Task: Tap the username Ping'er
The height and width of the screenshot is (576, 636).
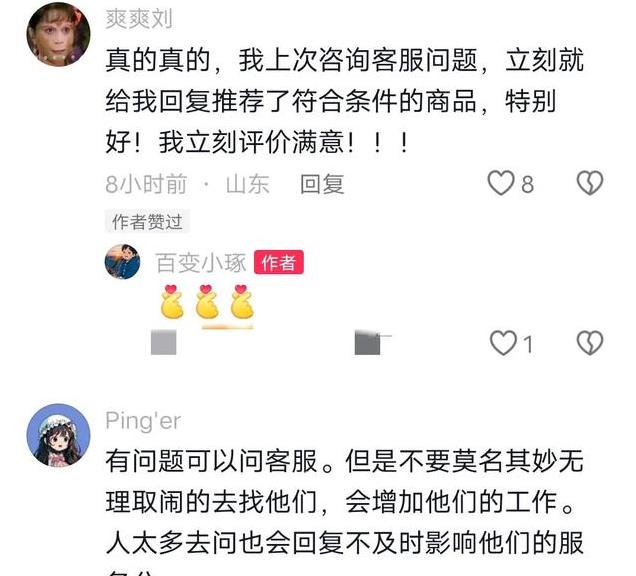Action: click(143, 421)
